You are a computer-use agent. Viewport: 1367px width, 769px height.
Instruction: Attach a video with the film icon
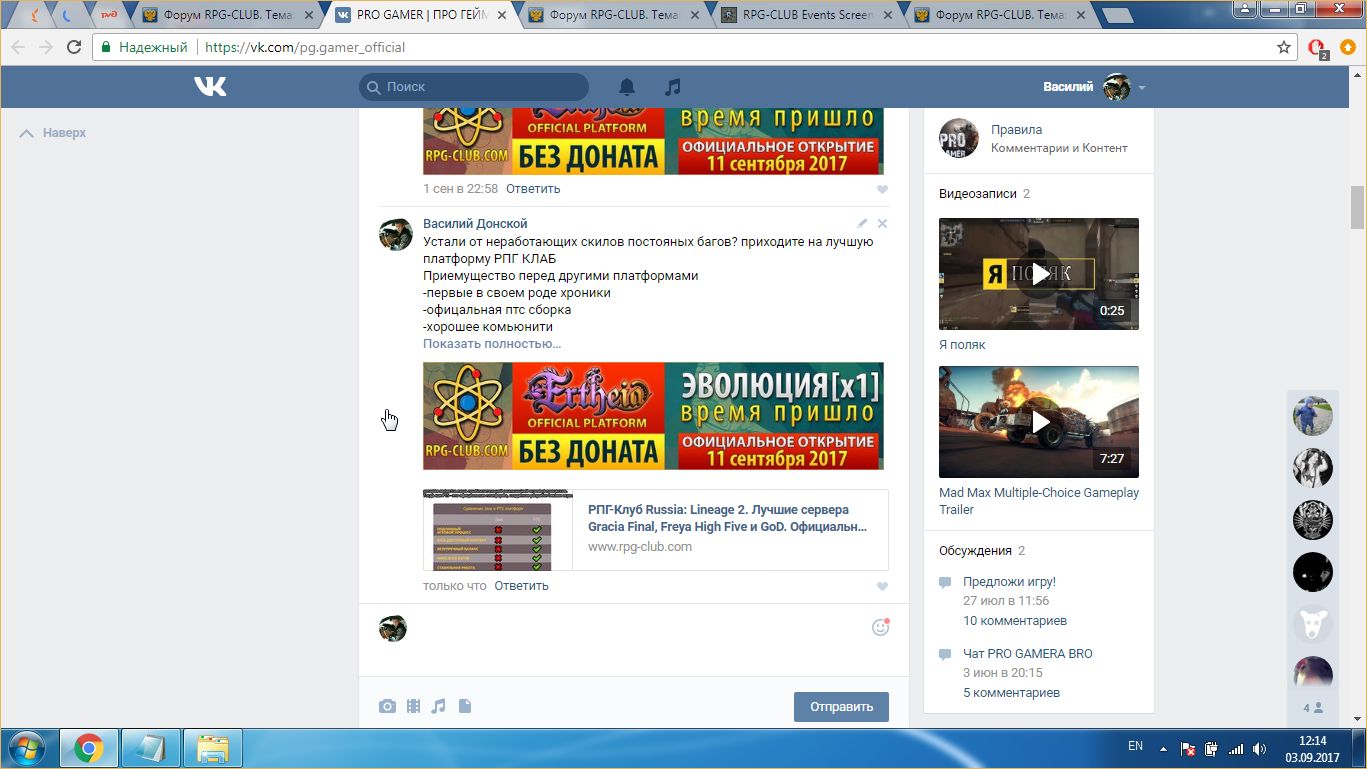coord(413,706)
